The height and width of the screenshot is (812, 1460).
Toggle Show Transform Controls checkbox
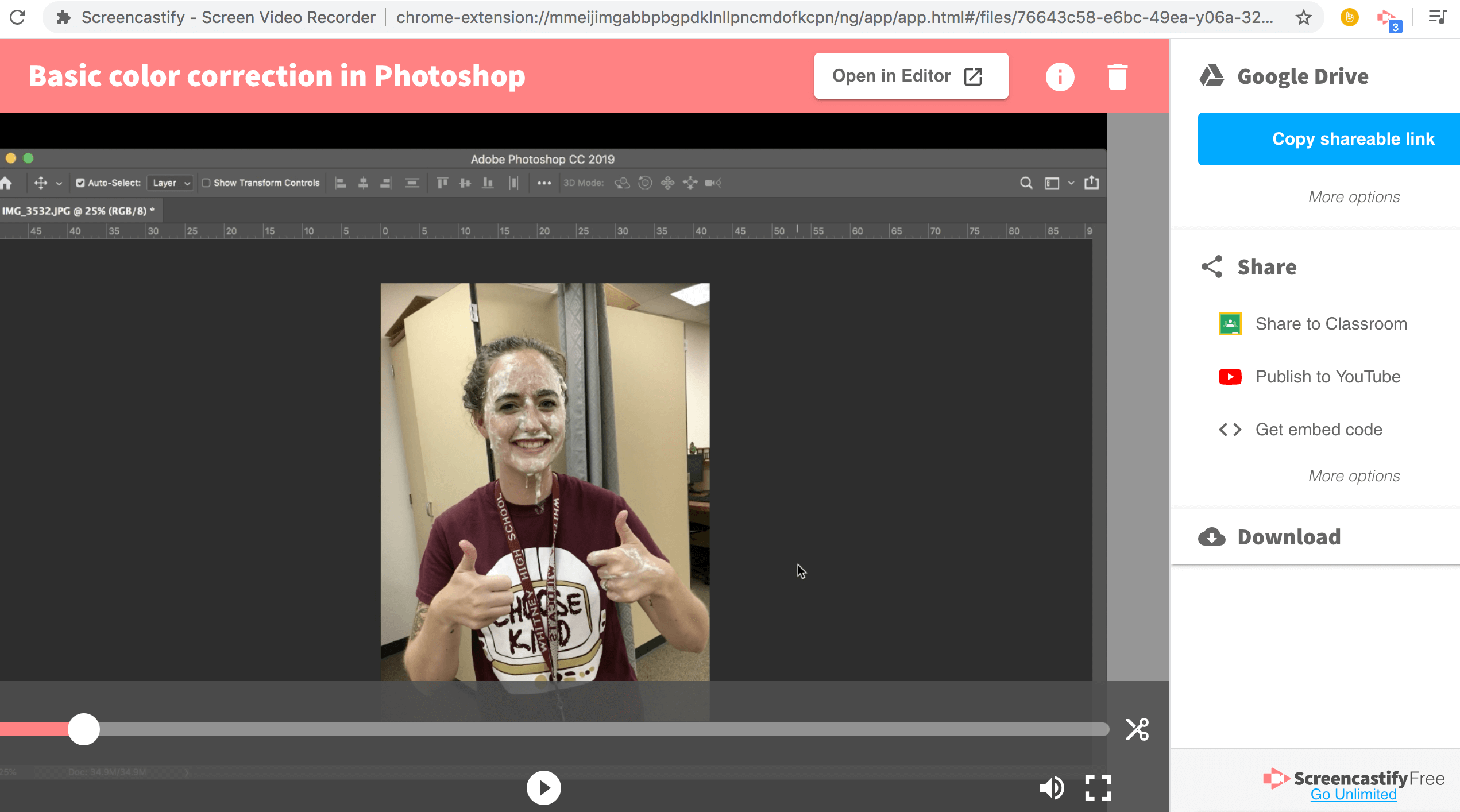206,182
